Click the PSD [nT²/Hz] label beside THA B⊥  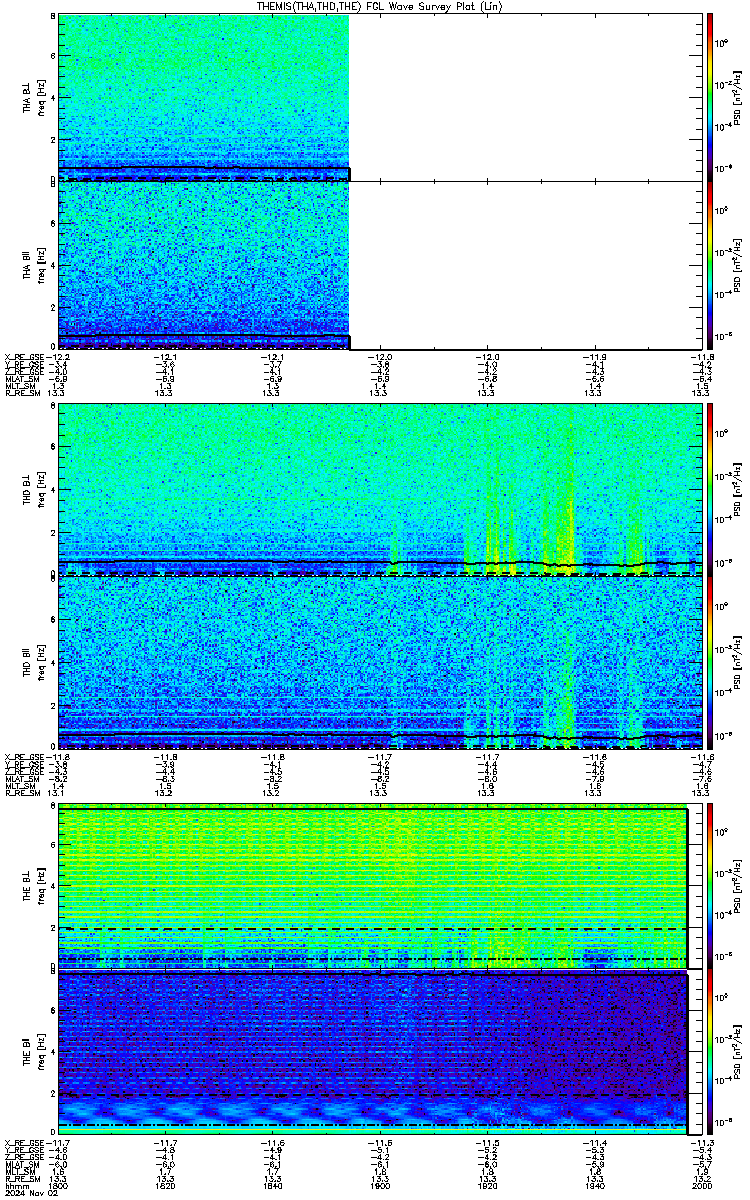tap(738, 97)
